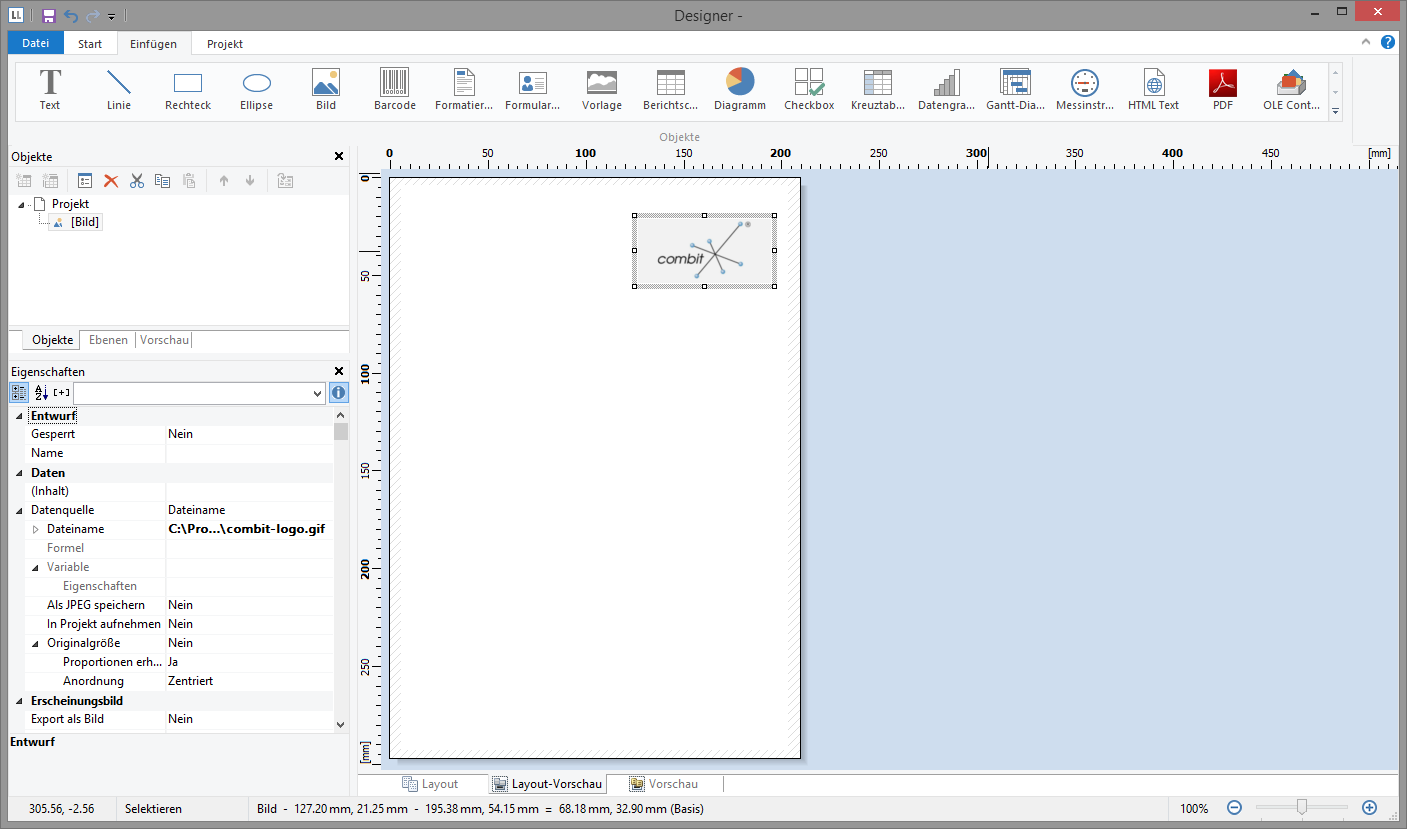Choose the Ellipse drawing tool

tap(257, 89)
